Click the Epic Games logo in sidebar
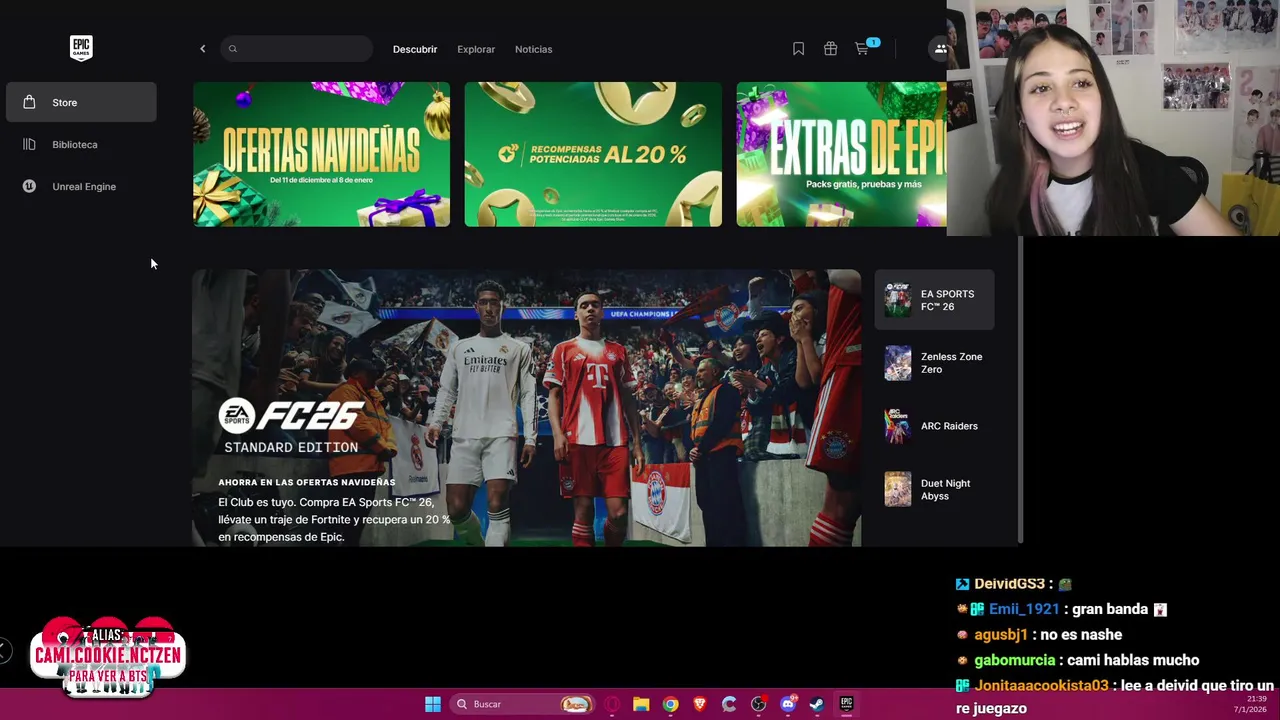 (x=81, y=48)
